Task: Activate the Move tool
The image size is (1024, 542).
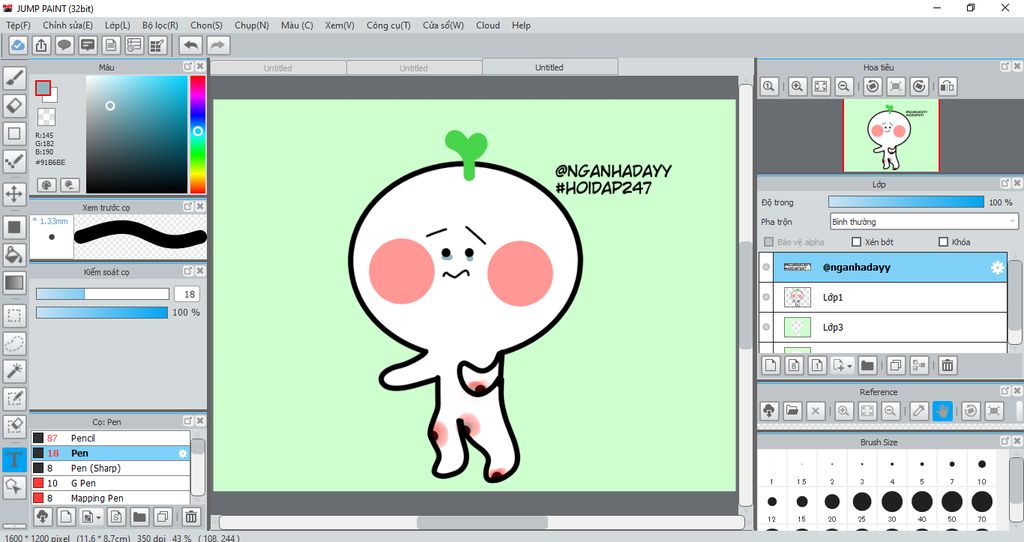Action: point(15,193)
